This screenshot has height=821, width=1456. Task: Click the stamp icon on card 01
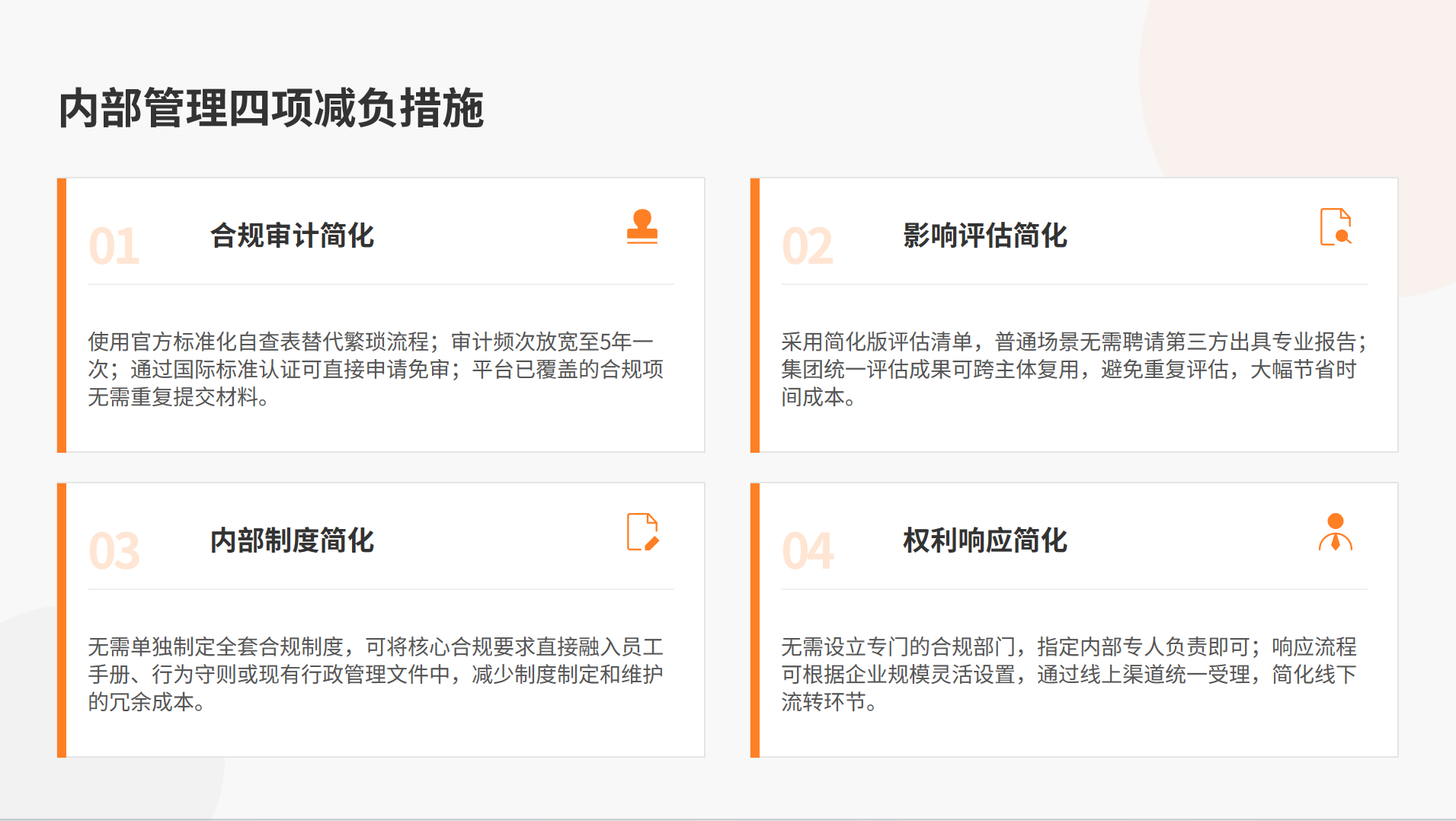click(642, 226)
